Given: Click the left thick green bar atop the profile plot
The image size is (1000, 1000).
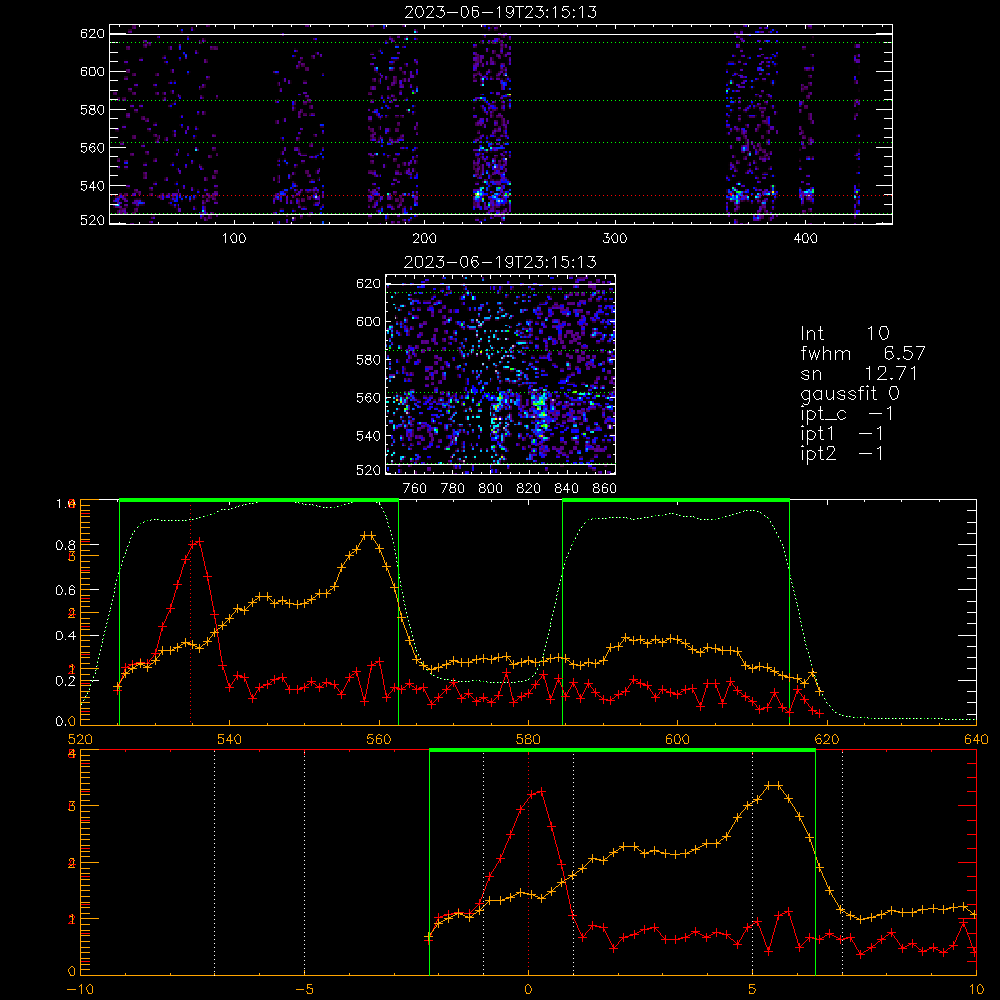Looking at the screenshot, I should tap(259, 500).
